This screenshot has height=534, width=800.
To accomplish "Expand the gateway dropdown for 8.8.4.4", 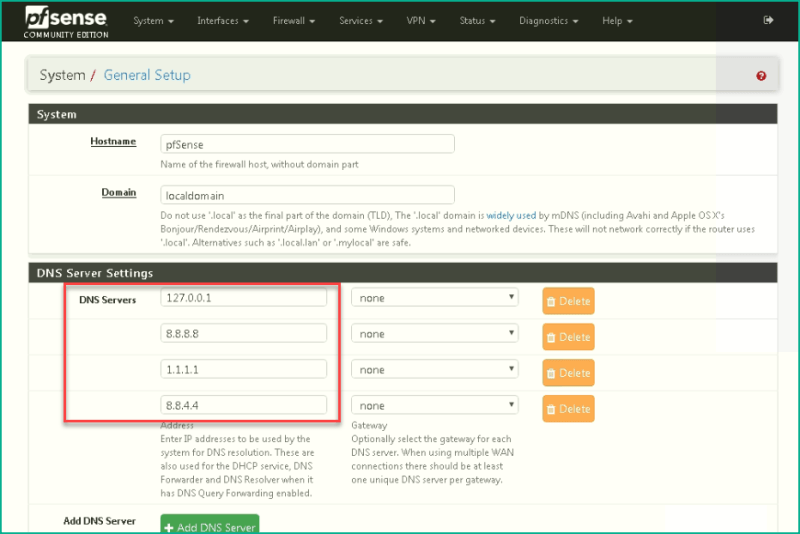I will [435, 405].
